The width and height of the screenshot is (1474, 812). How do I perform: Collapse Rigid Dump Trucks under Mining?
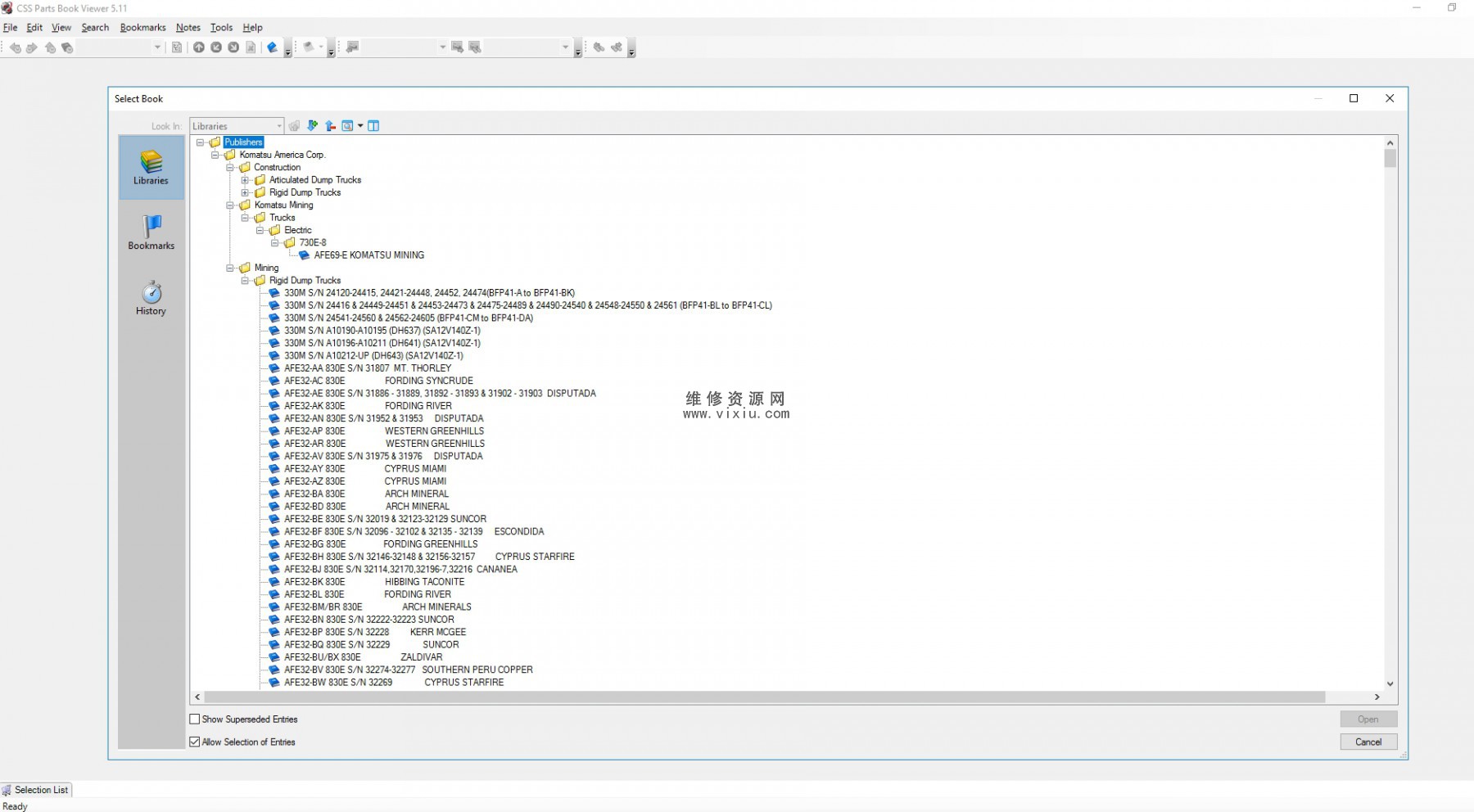point(245,281)
